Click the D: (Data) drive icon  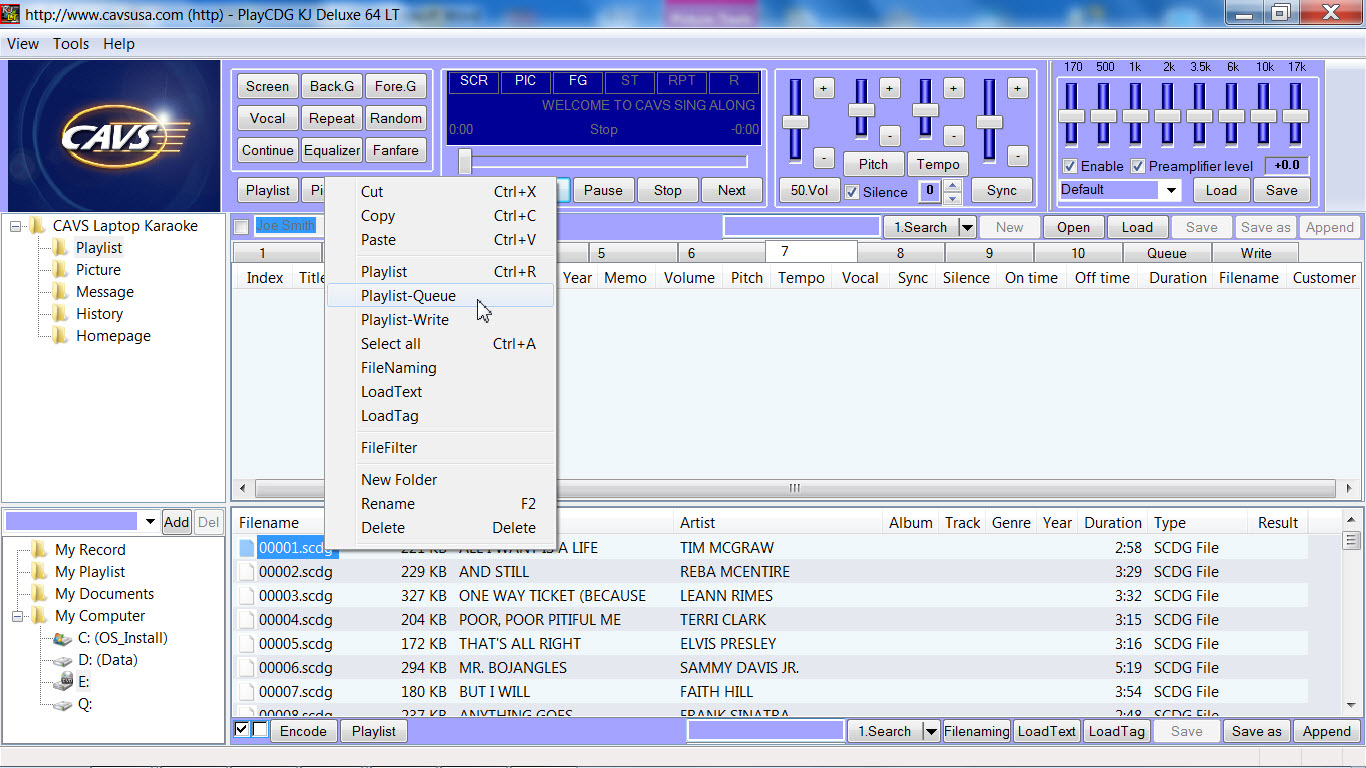point(63,660)
